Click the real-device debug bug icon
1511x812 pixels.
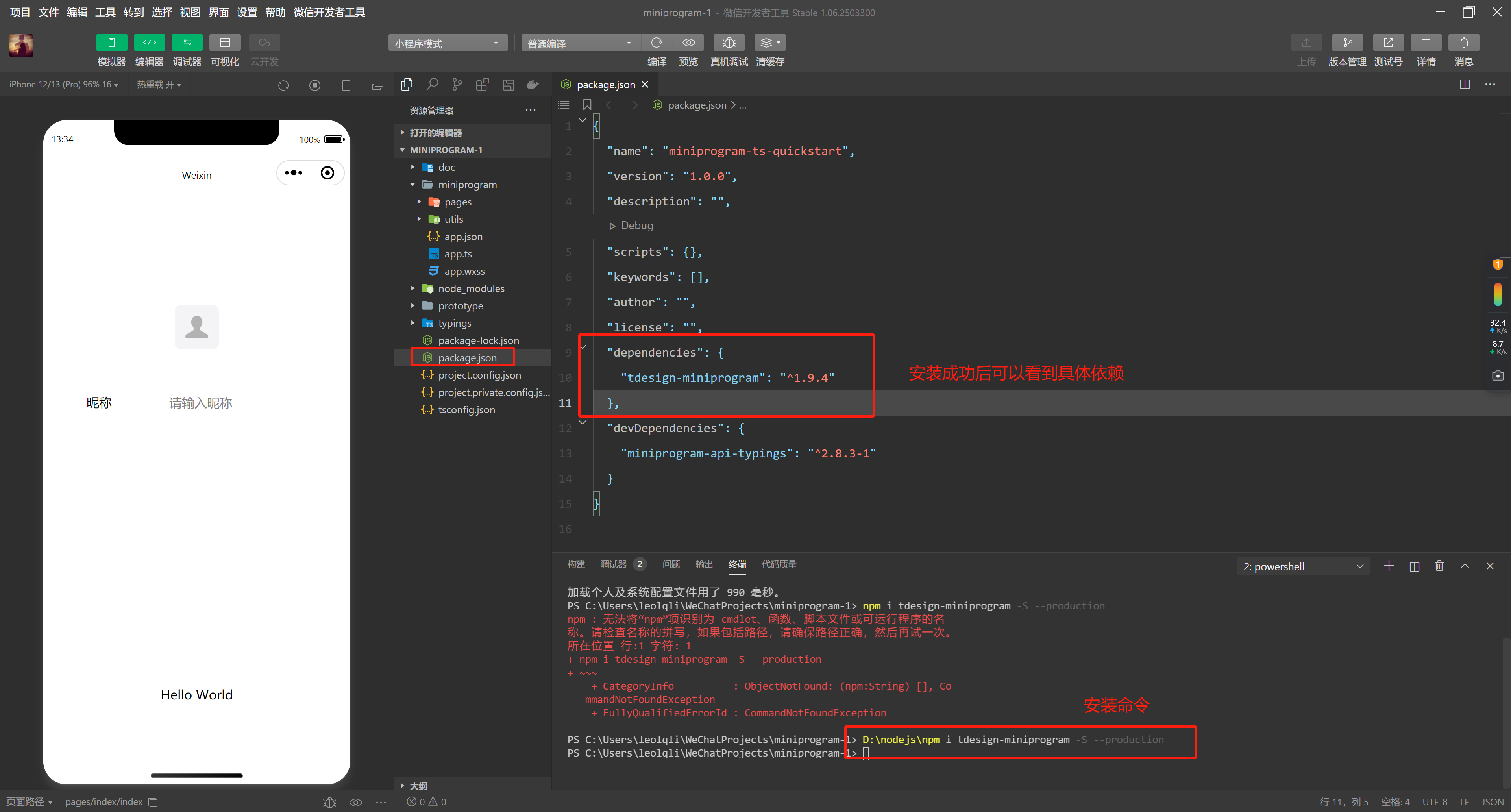(x=729, y=43)
